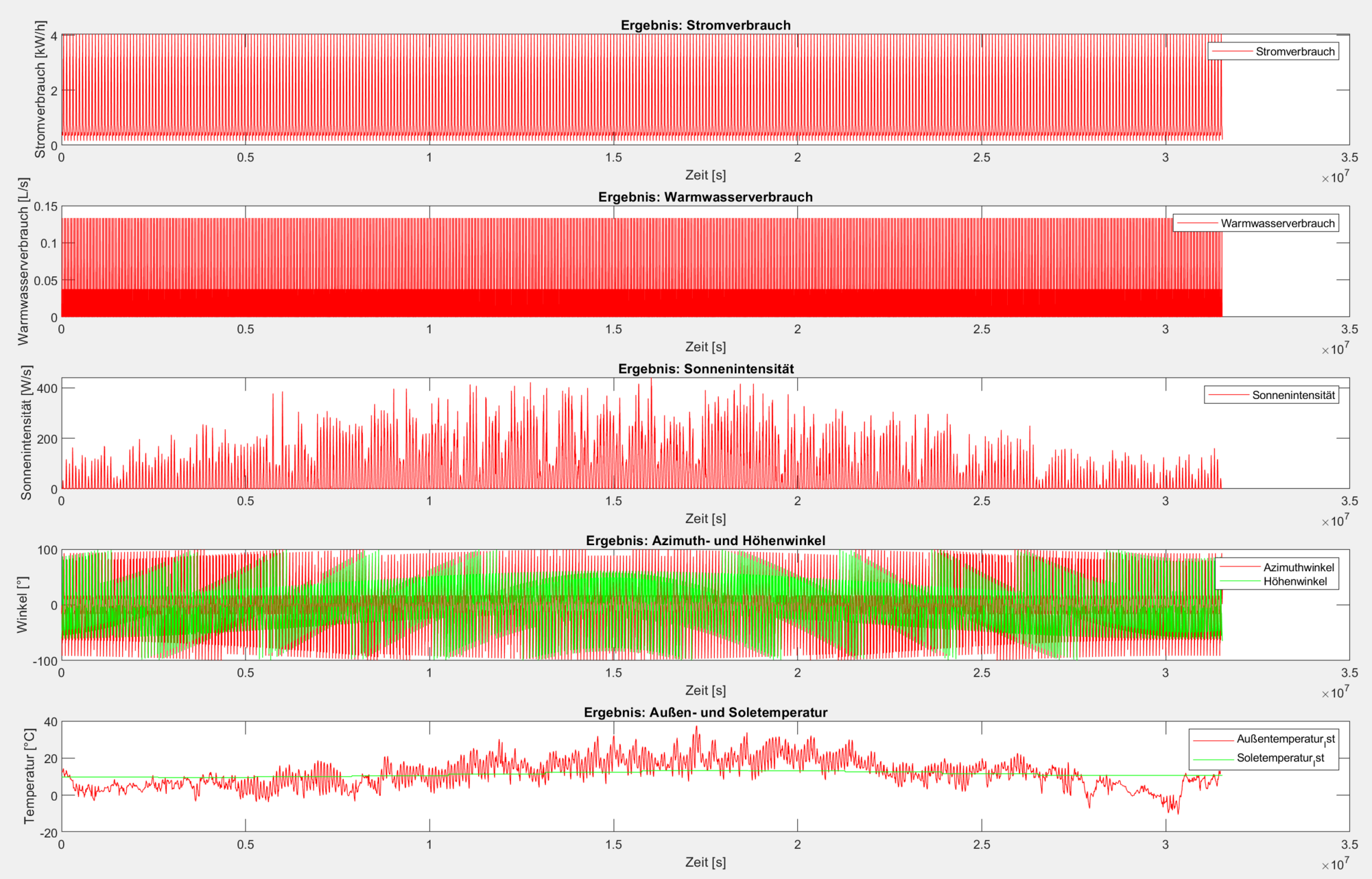Click the Stromverbrauch legend entry

1294,51
